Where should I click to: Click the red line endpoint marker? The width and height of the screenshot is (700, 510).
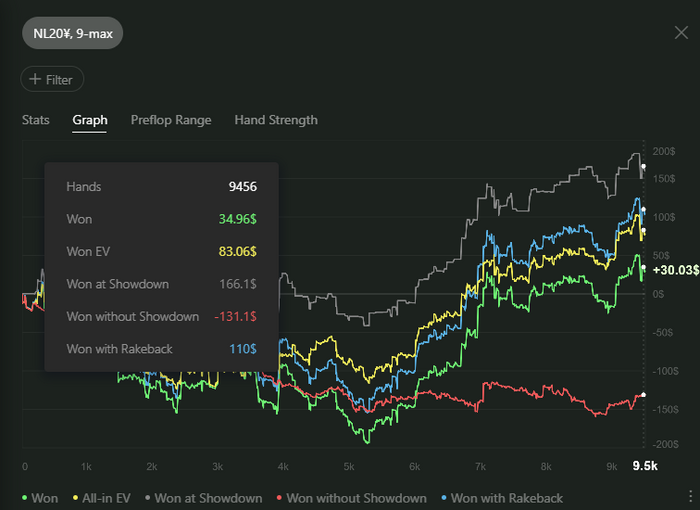click(643, 395)
